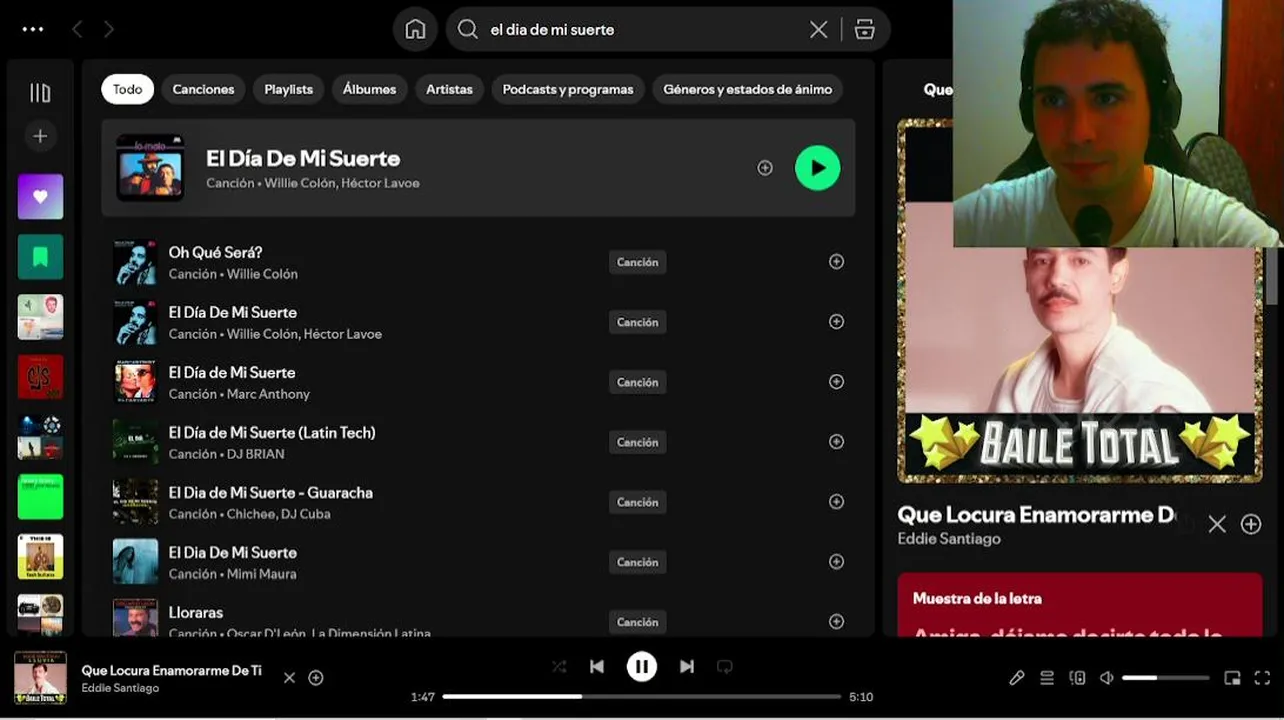Mute with the volume speaker icon
Image resolution: width=1284 pixels, height=720 pixels.
(1106, 678)
